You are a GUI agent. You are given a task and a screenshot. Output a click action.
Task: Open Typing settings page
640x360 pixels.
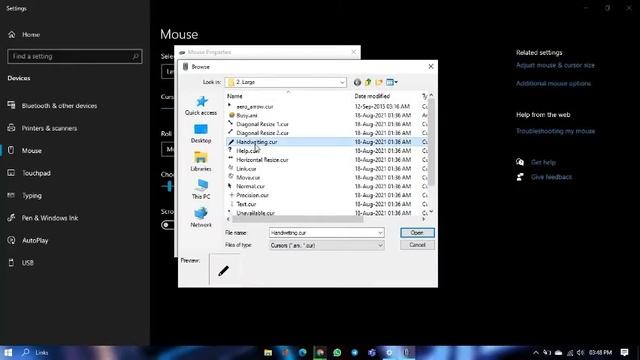(x=31, y=196)
